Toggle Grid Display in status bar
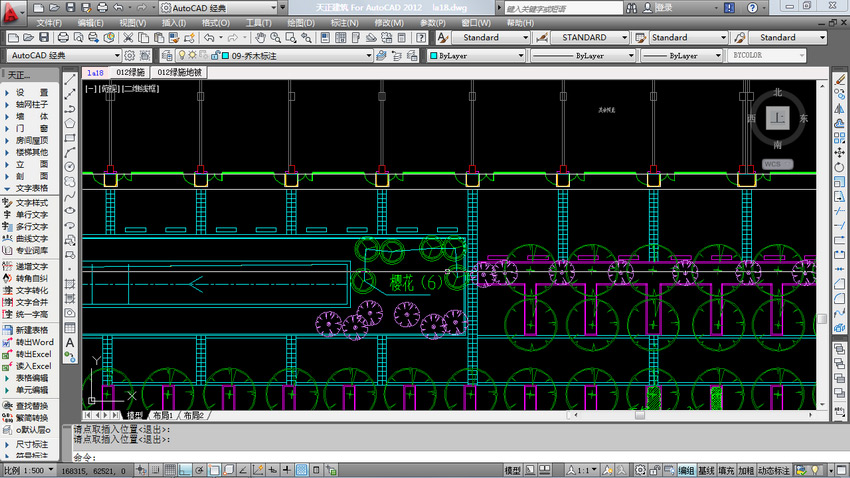Image resolution: width=850 pixels, height=478 pixels. point(170,470)
